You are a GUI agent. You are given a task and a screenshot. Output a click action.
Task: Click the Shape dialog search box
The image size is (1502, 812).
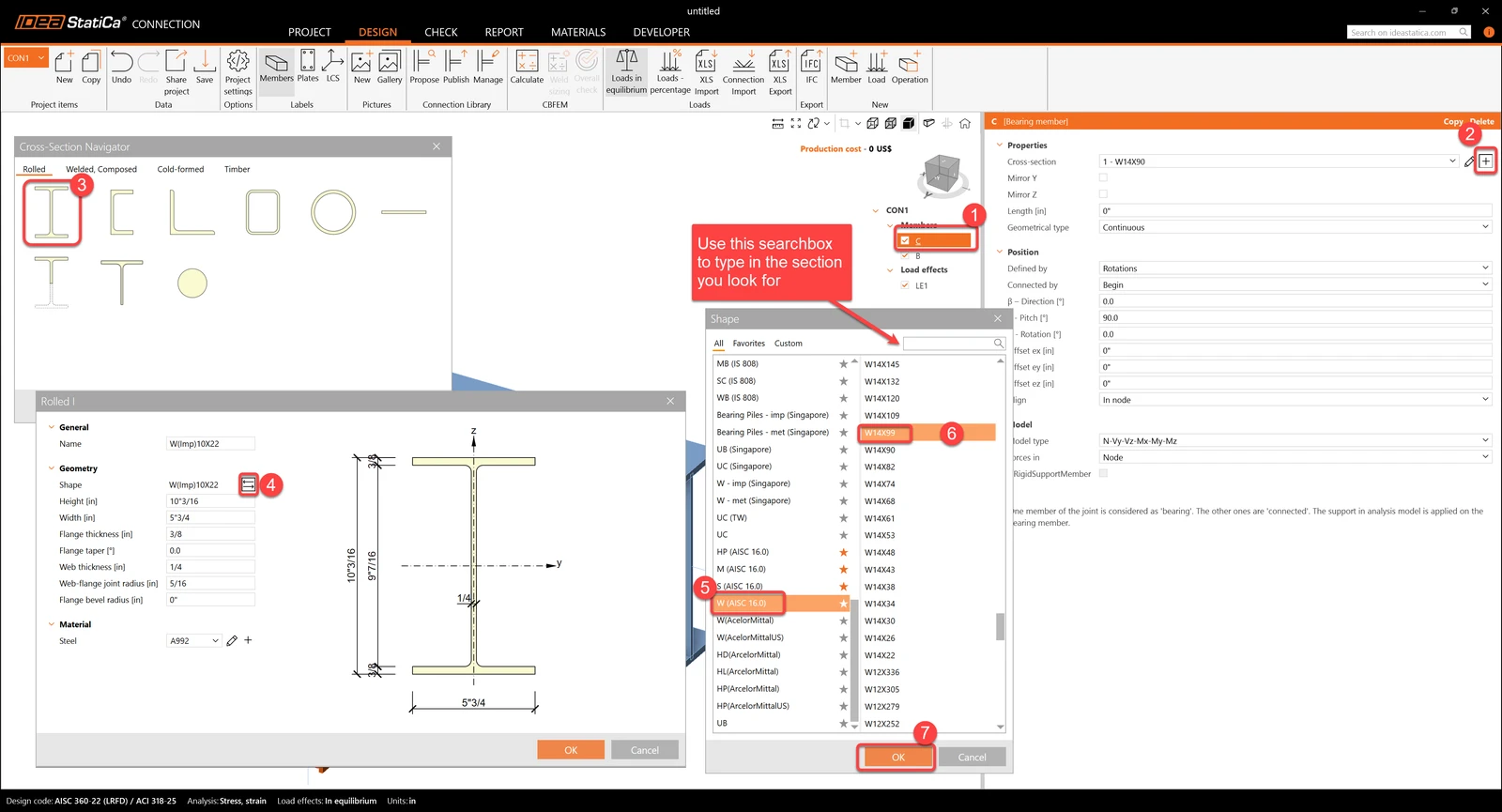pos(954,344)
